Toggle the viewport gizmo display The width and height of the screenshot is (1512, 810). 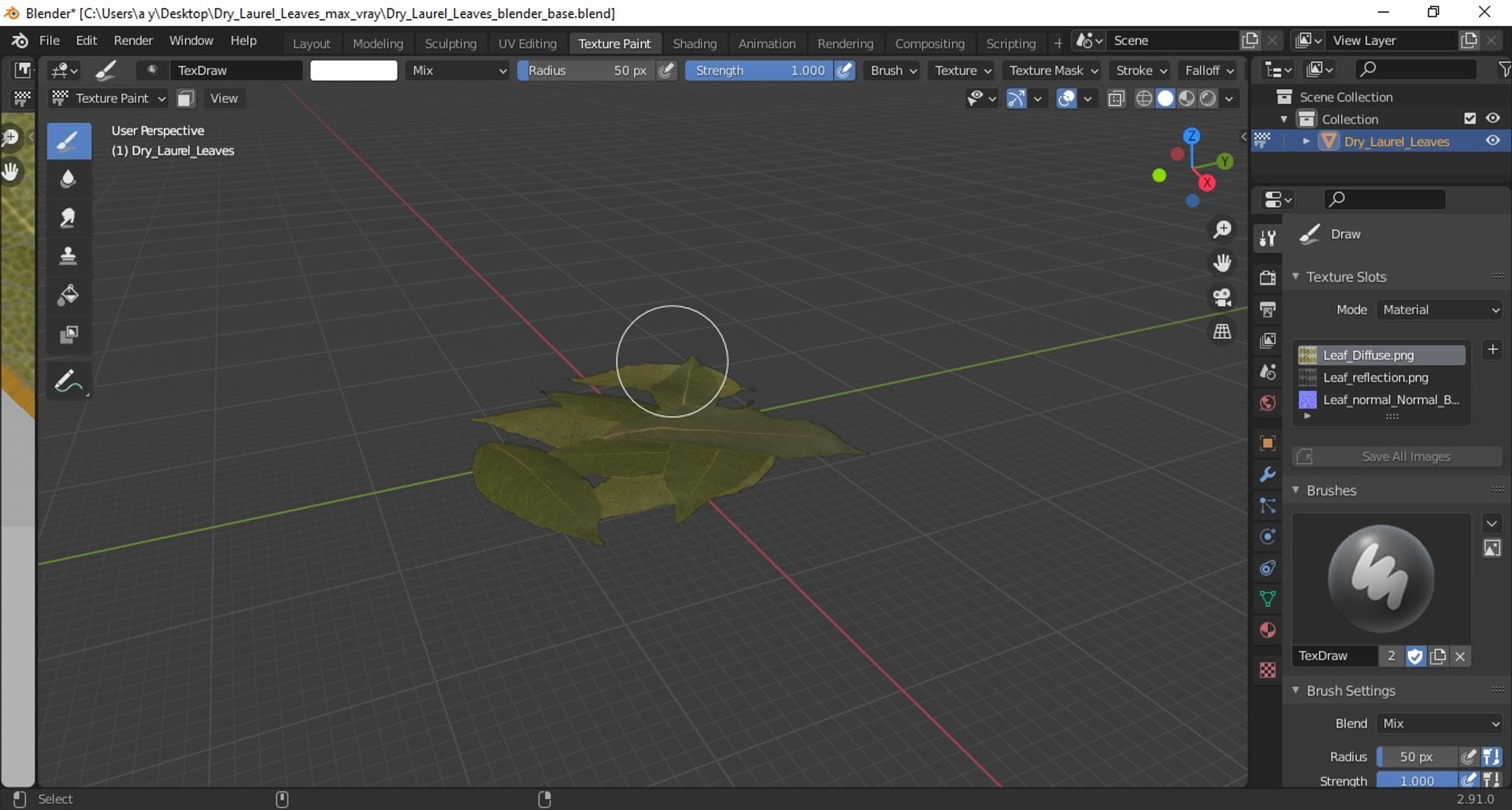[x=1016, y=98]
